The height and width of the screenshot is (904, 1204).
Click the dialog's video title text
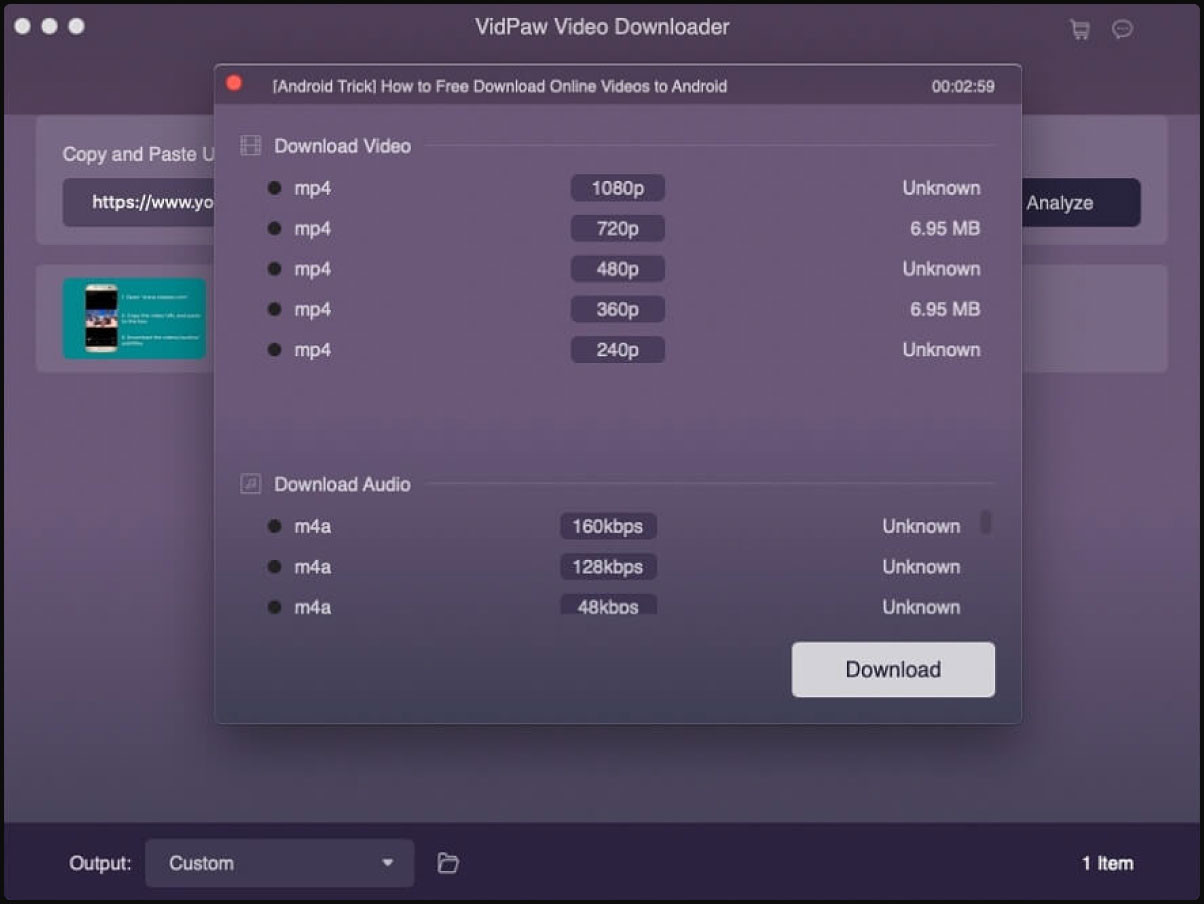(500, 87)
